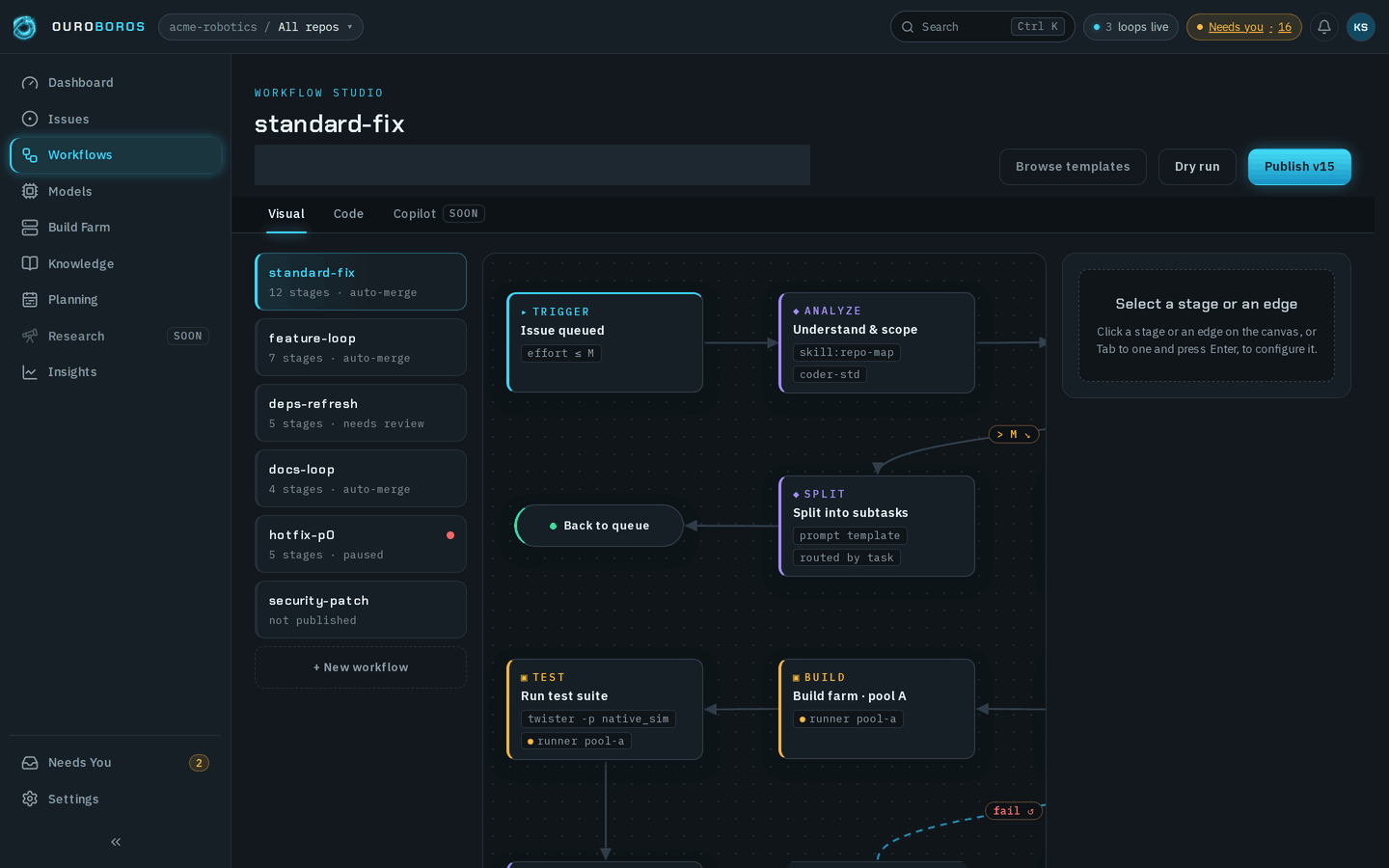Click Publish v15 button
The width and height of the screenshot is (1389, 868).
[x=1299, y=167]
